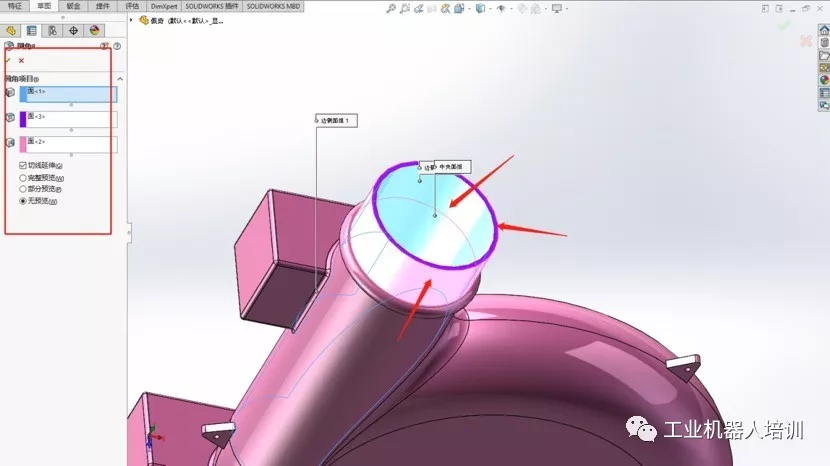Open the FeatureManager design tree tab
The height and width of the screenshot is (466, 830).
(11, 31)
